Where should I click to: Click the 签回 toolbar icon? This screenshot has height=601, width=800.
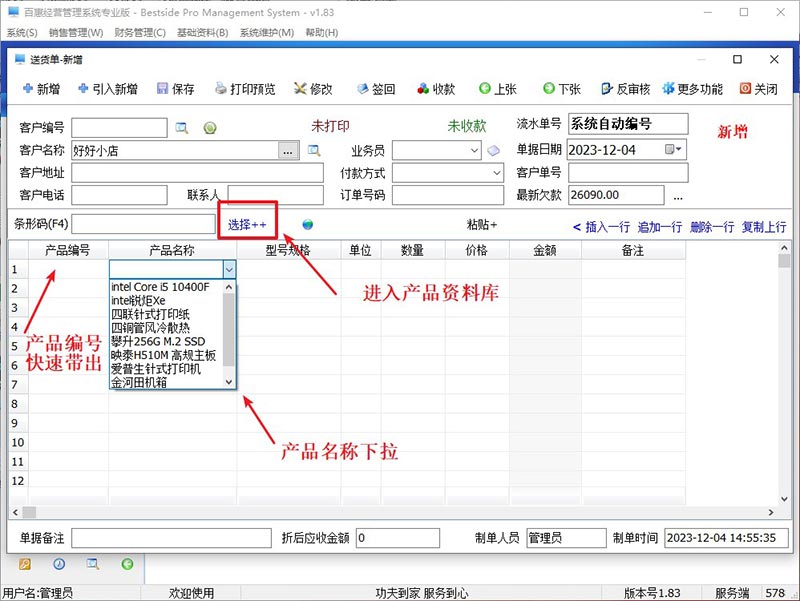click(x=376, y=89)
